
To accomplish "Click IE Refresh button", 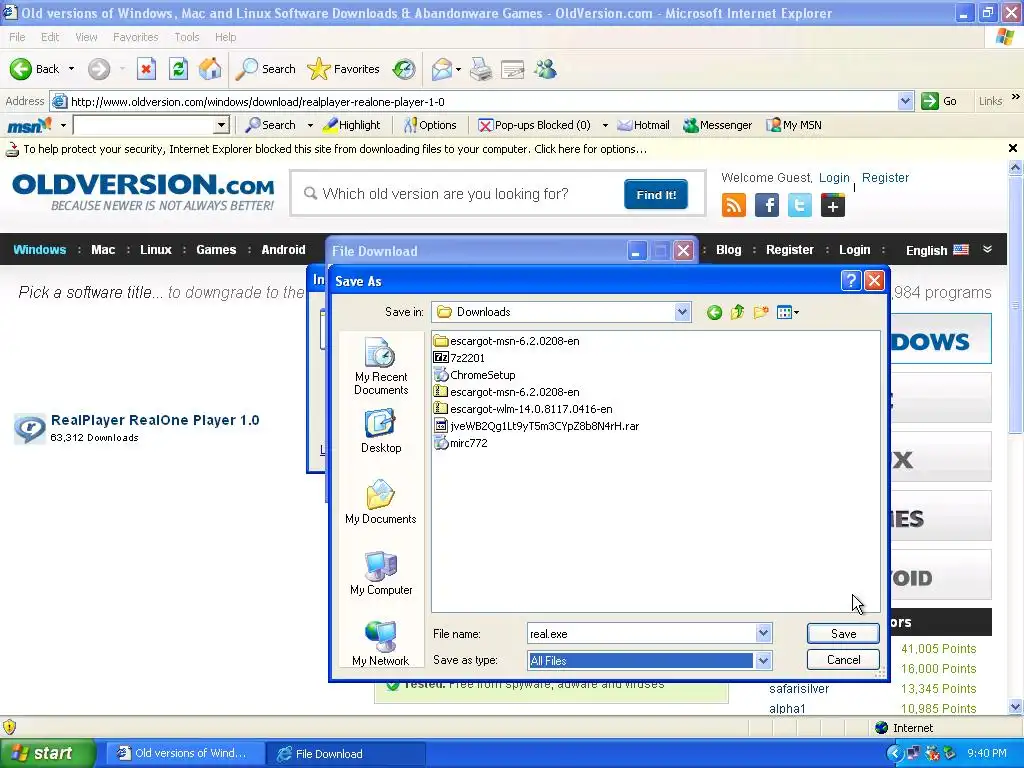I will click(x=178, y=69).
